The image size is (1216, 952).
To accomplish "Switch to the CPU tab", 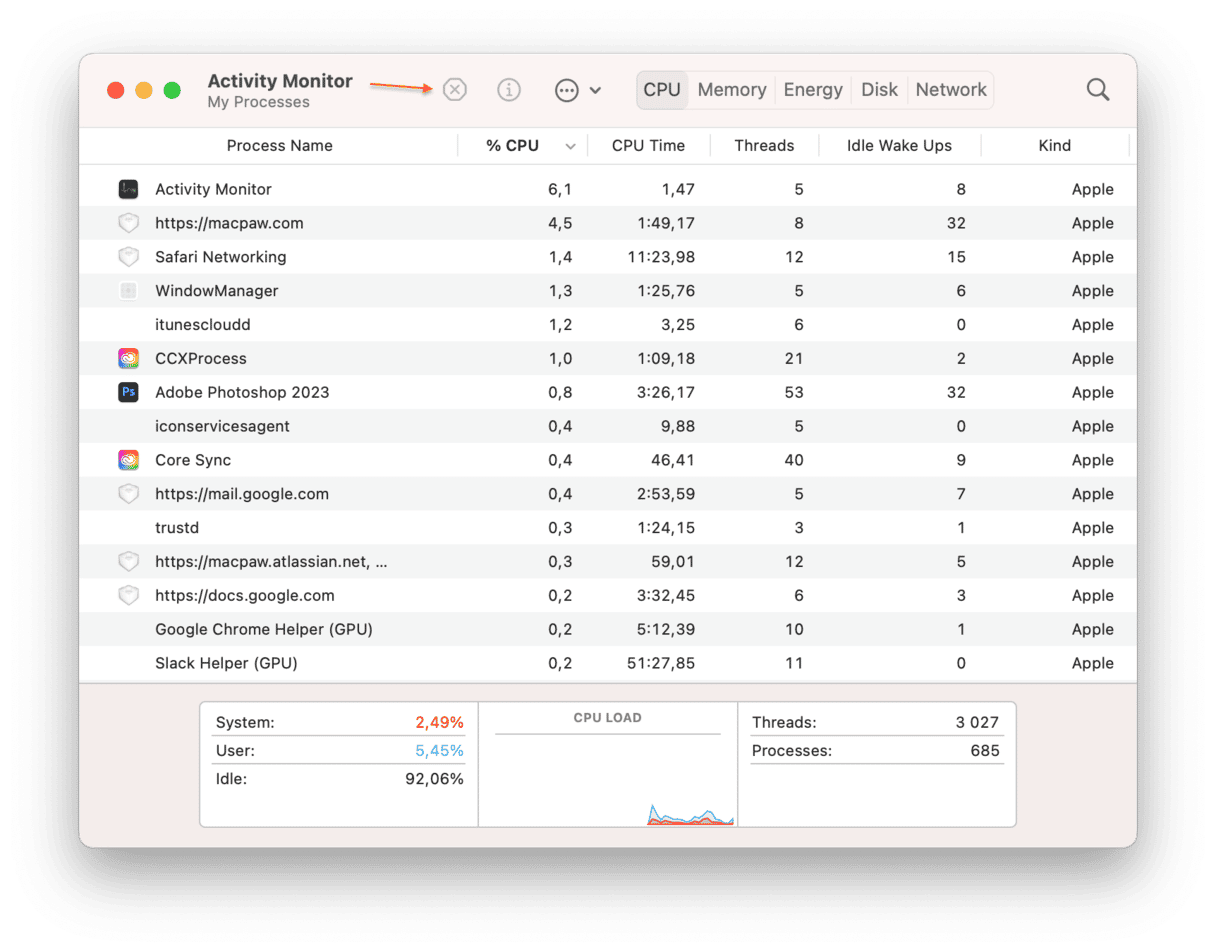I will click(661, 90).
